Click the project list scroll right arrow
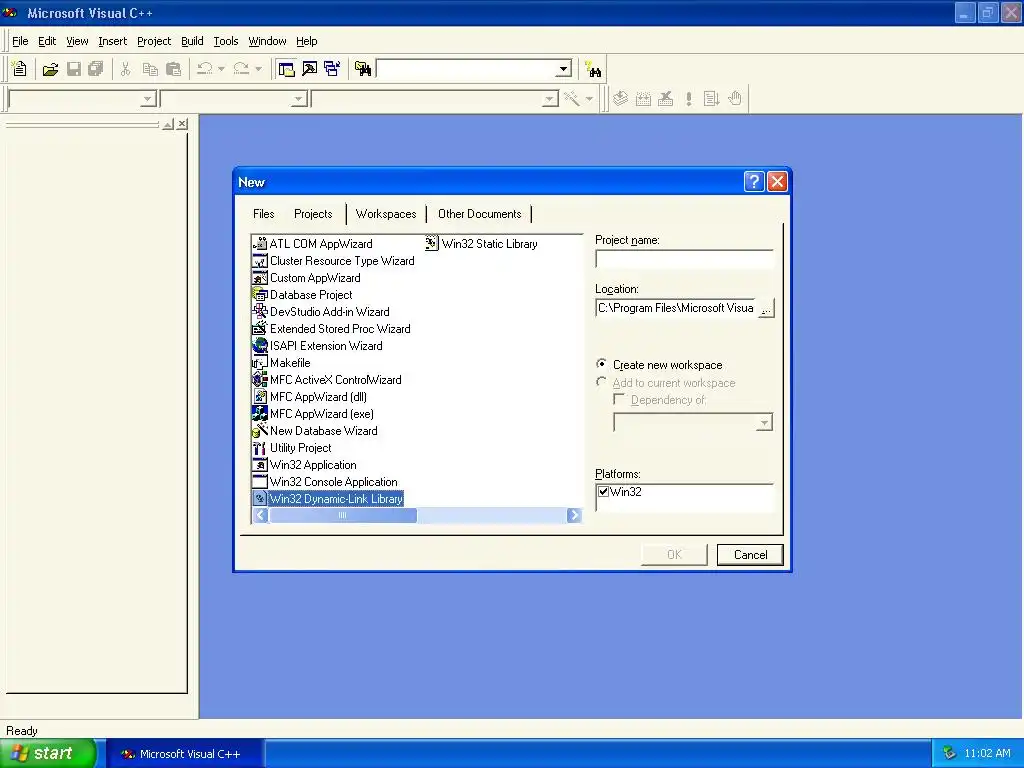The width and height of the screenshot is (1024, 768). pos(574,515)
